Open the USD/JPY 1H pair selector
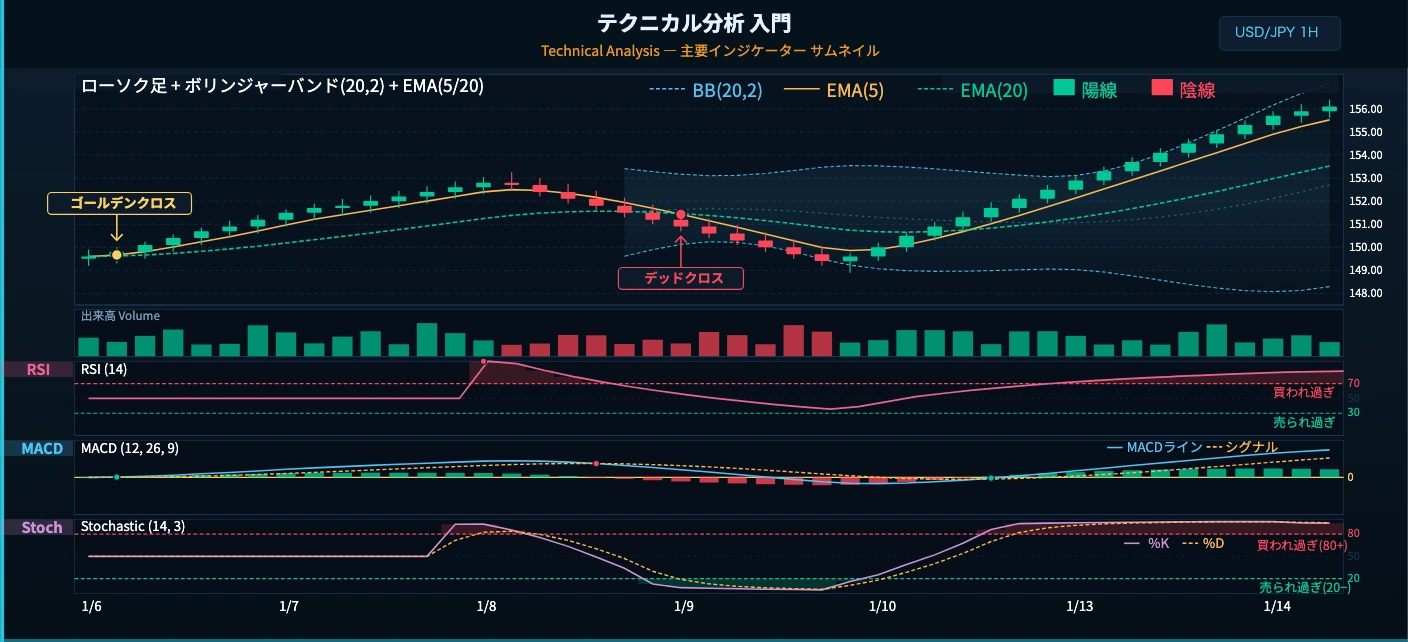 [x=1279, y=33]
